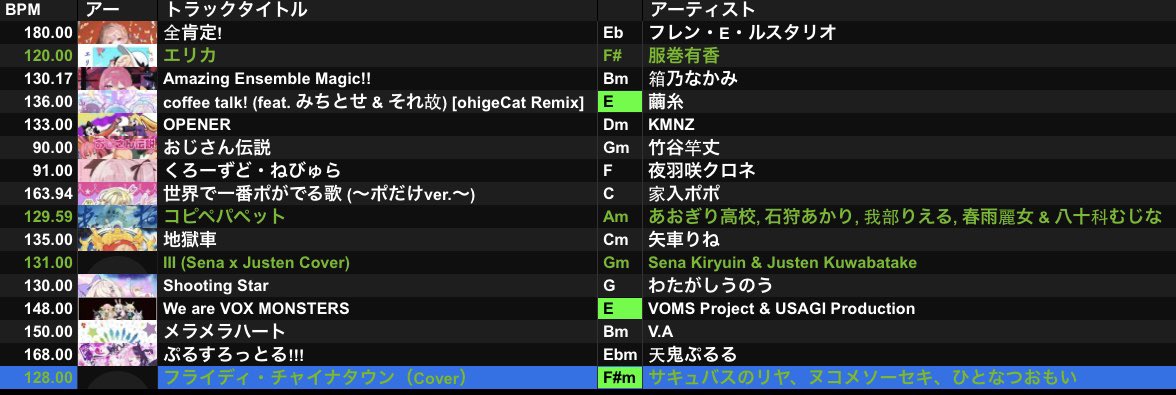Screen dimensions: 1176x395
Task: Select track title 全肯定!
Action: tap(192, 32)
